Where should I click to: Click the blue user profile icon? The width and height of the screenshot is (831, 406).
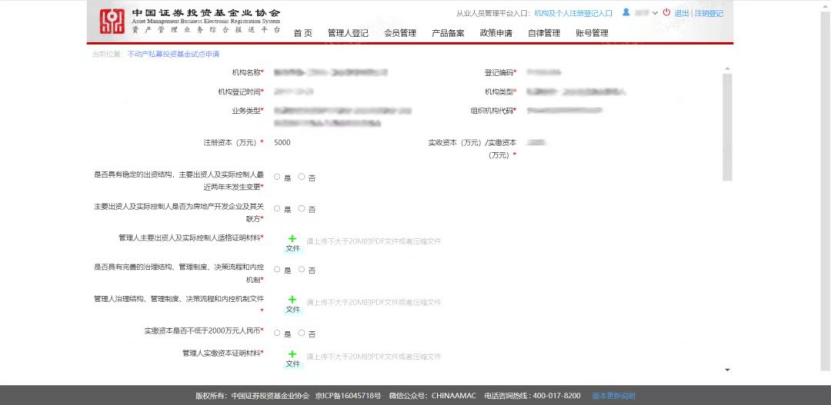click(x=626, y=12)
